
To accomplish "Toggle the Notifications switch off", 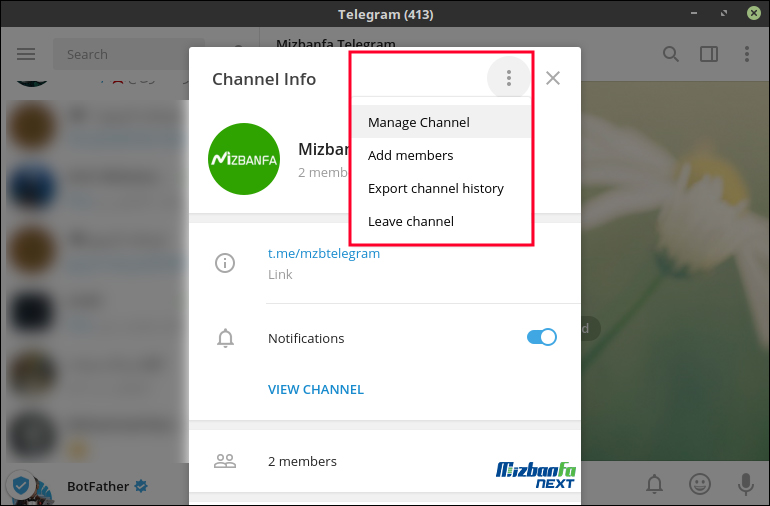I will point(542,337).
